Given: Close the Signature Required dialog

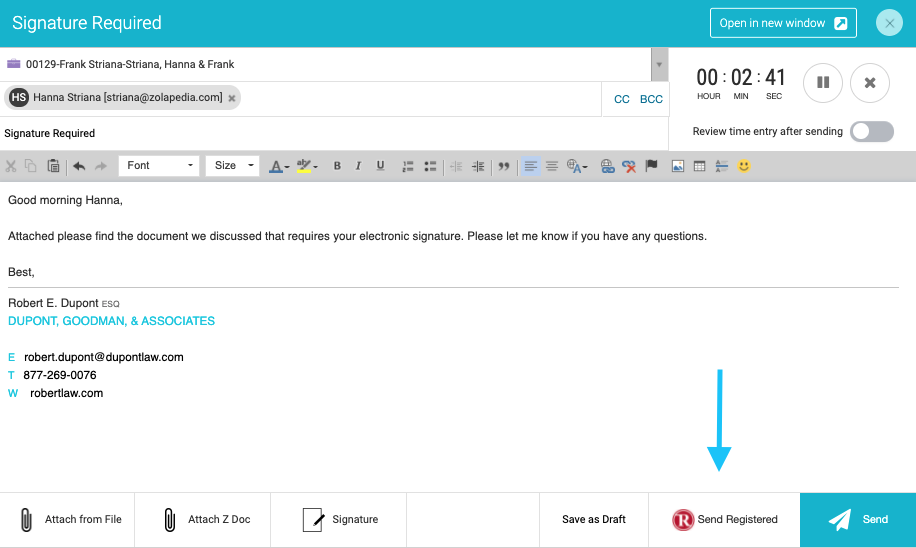Looking at the screenshot, I should tap(889, 23).
